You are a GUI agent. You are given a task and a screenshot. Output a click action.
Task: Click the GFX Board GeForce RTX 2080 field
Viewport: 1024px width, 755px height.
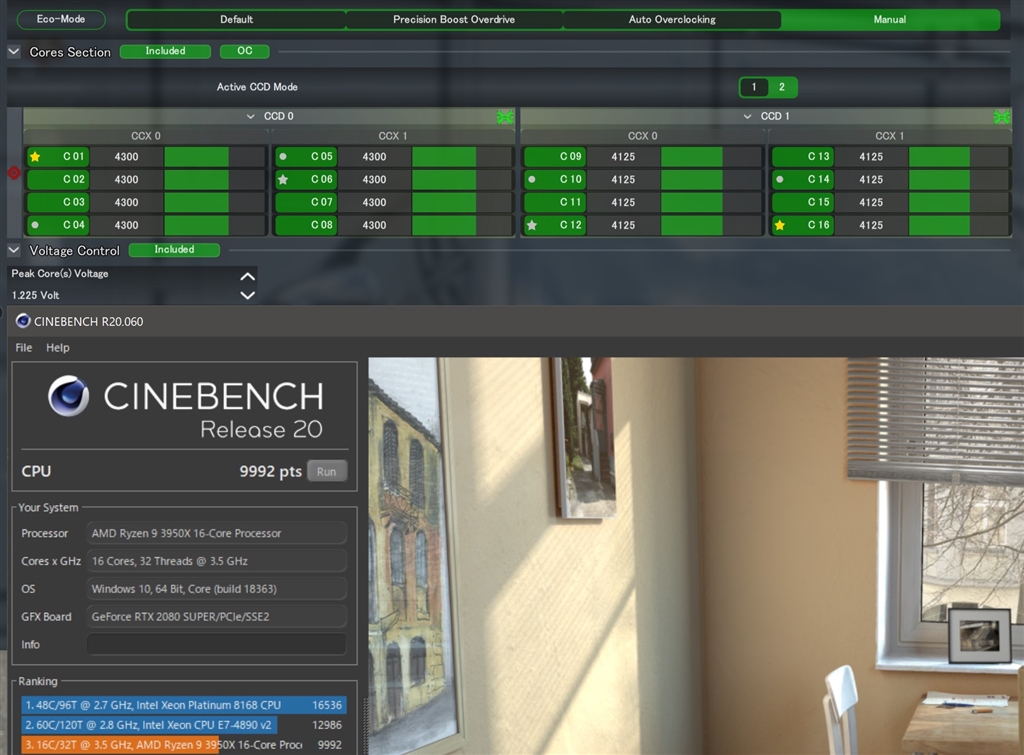pos(216,617)
